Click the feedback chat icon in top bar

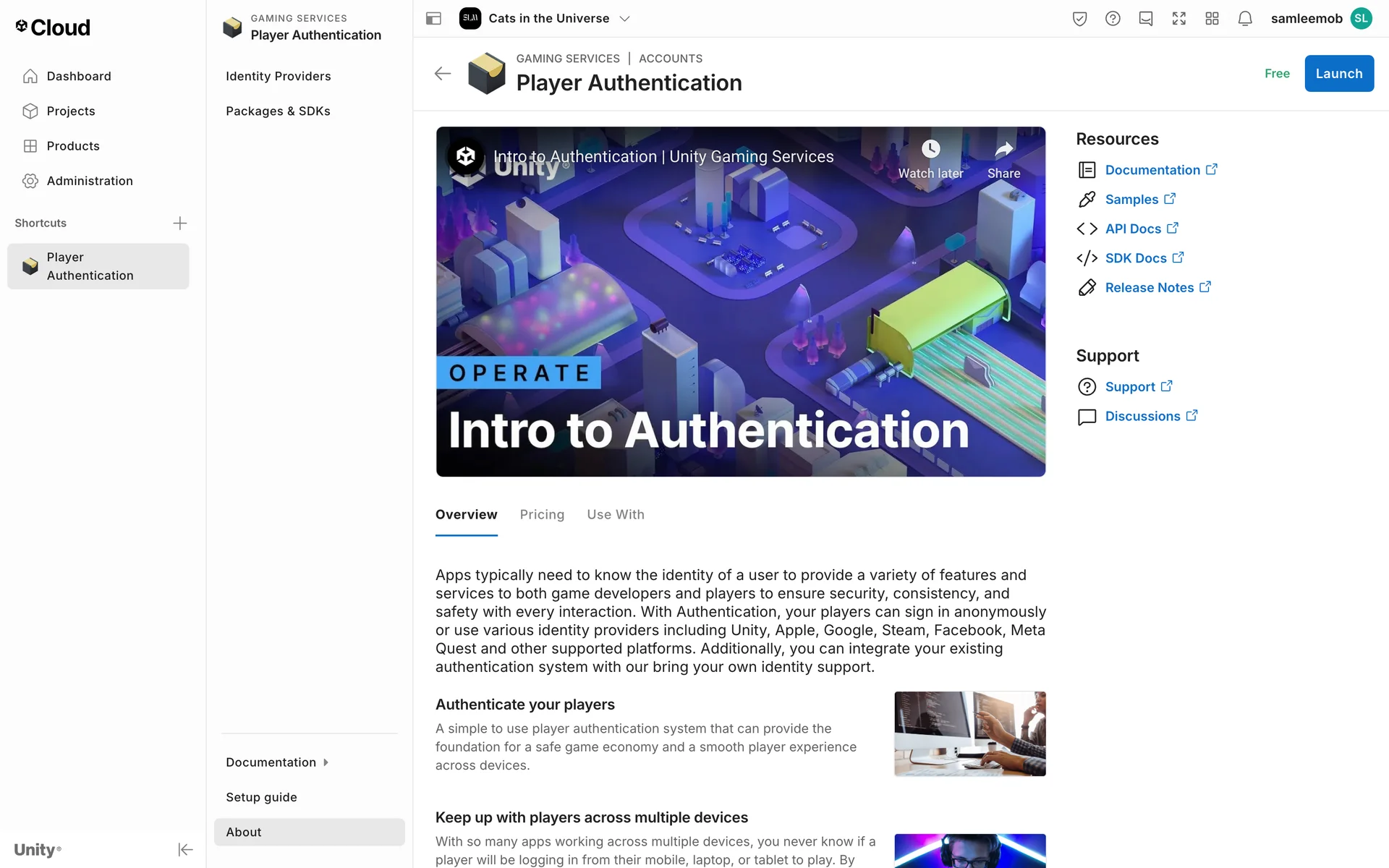[x=1145, y=19]
